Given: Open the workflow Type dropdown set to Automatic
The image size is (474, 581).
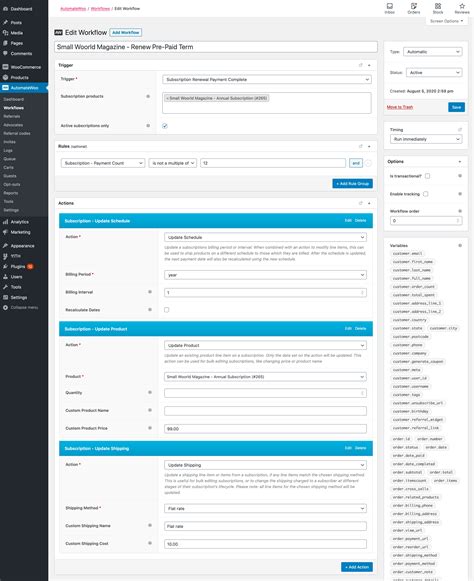Looking at the screenshot, I should pos(432,52).
